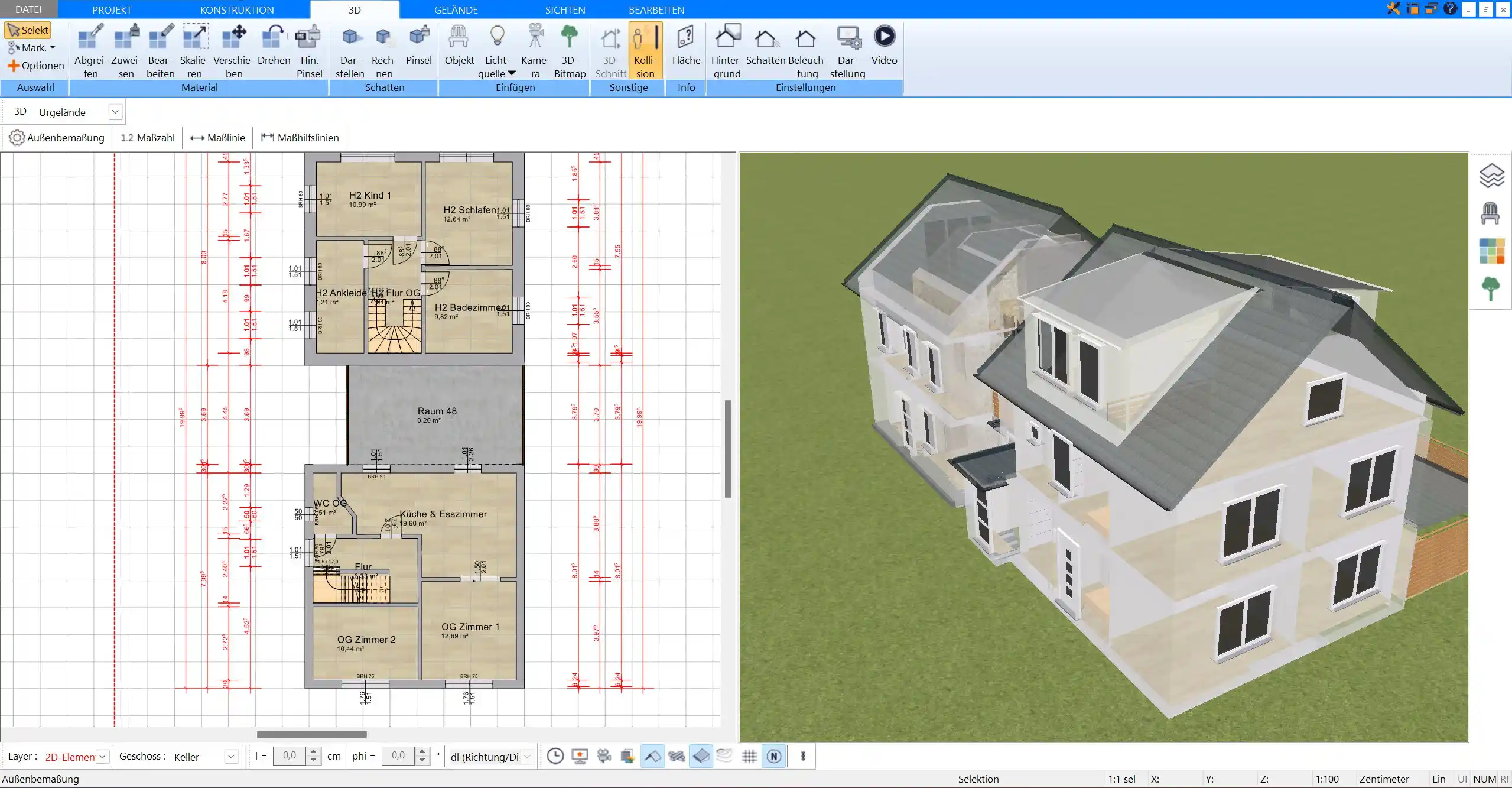Click the Zuweisen material tool
The image size is (1512, 788).
pos(126,51)
